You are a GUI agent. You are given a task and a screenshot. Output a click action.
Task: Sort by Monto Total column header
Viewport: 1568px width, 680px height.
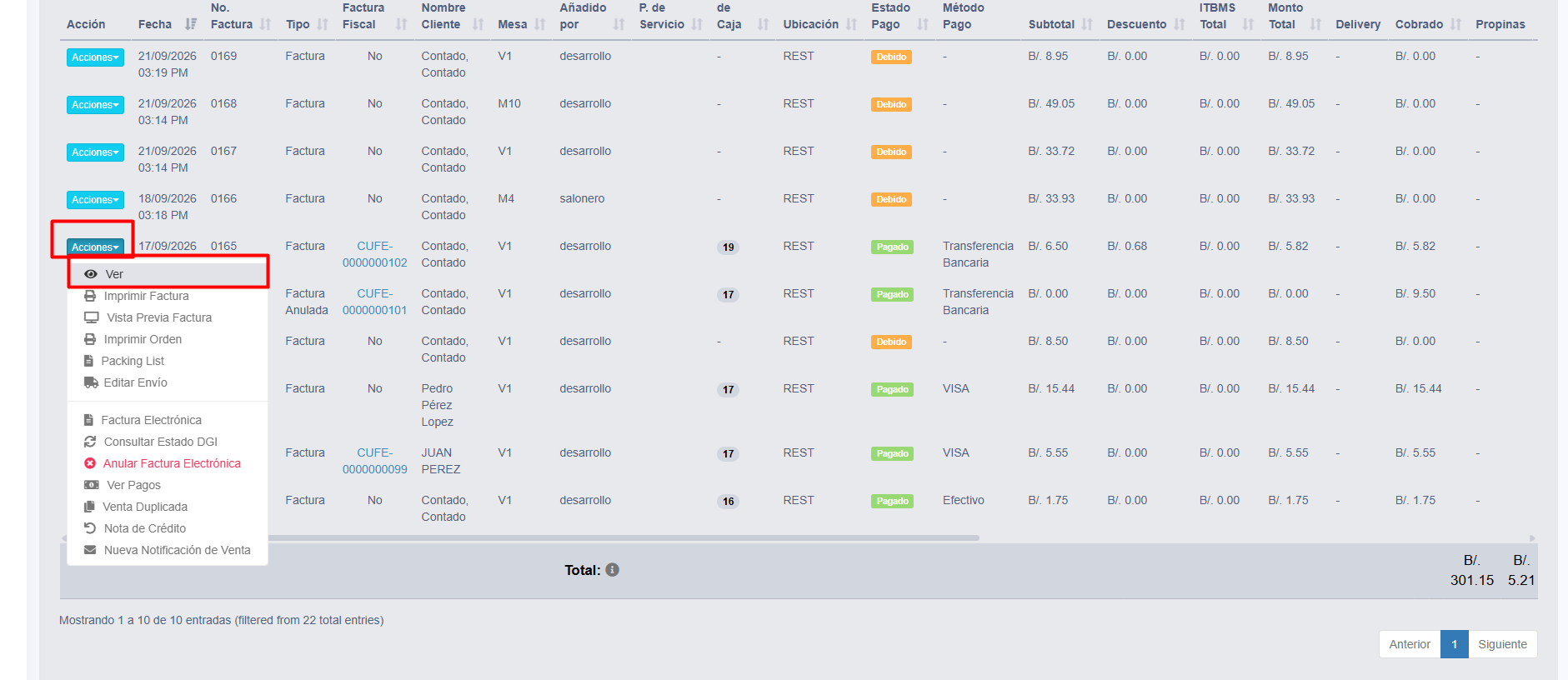click(x=1295, y=17)
